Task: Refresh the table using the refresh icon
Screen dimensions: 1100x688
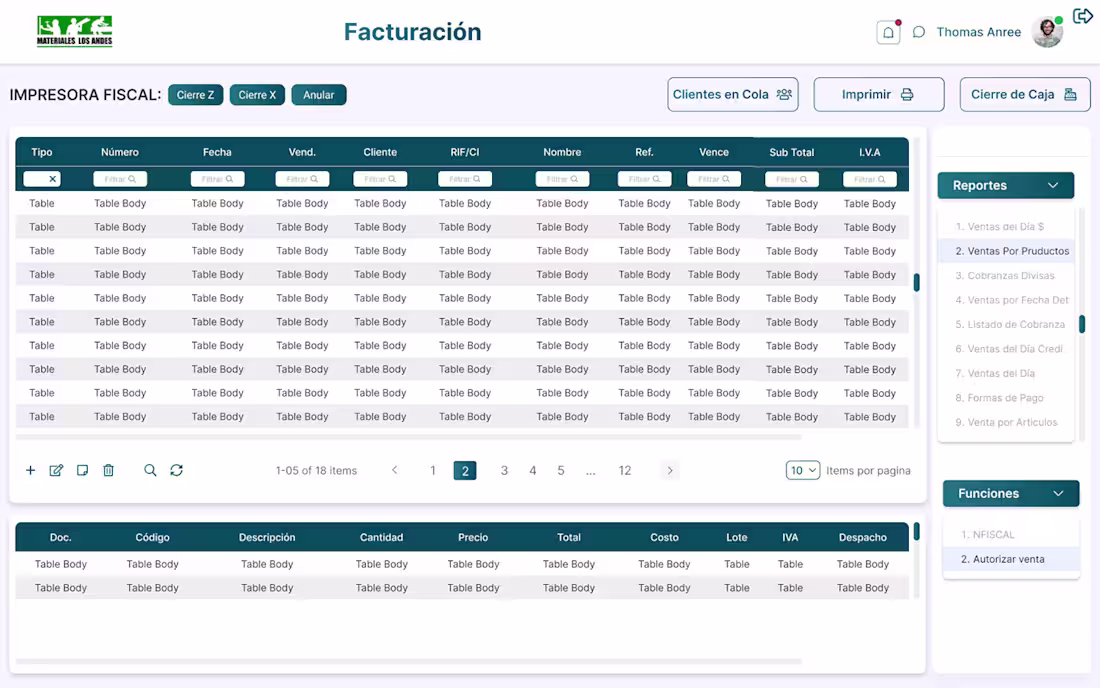Action: 177,470
